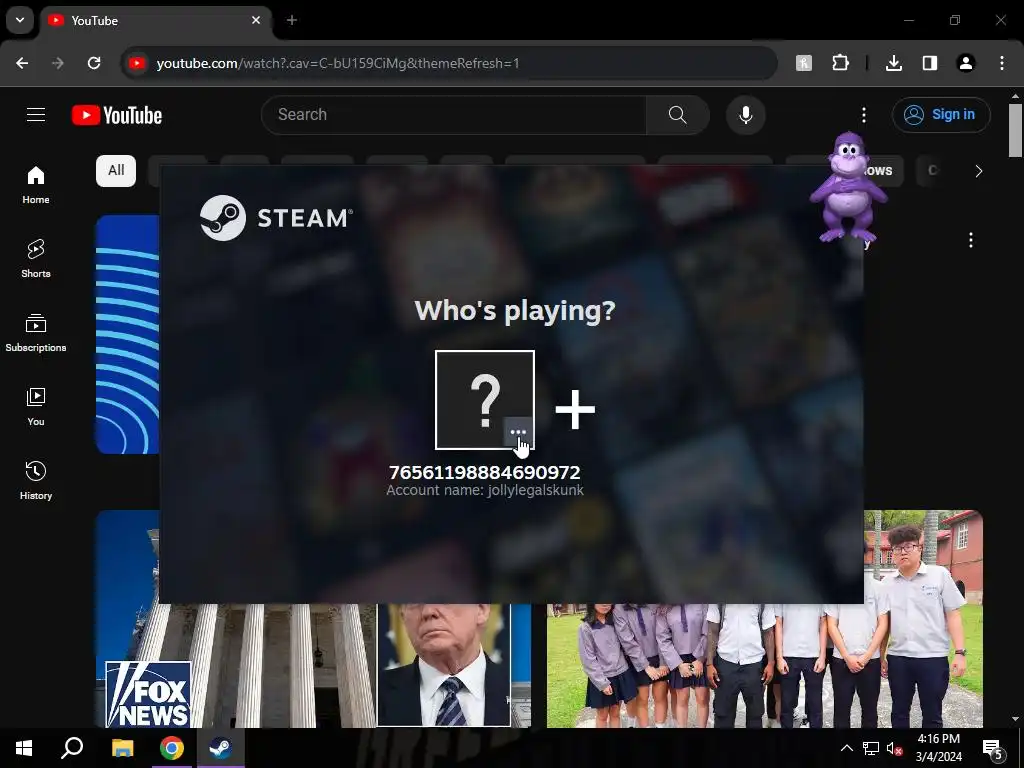
Task: Add a new Steam account with the plus icon
Action: [x=575, y=409]
